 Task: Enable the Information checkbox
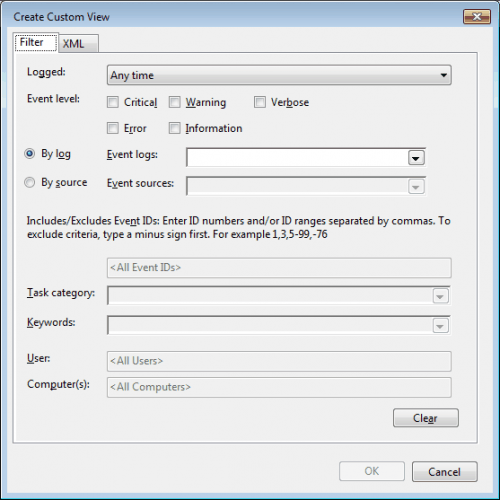pyautogui.click(x=174, y=128)
